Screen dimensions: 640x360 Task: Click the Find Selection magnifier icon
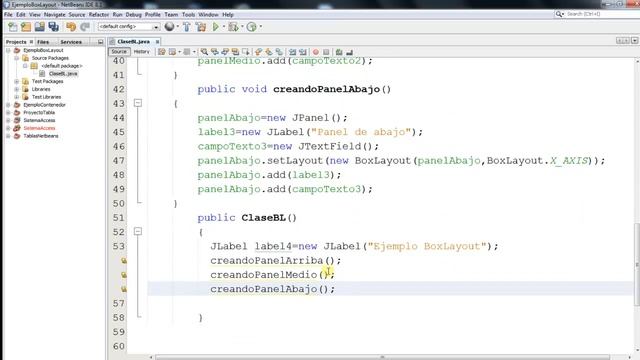(204, 52)
